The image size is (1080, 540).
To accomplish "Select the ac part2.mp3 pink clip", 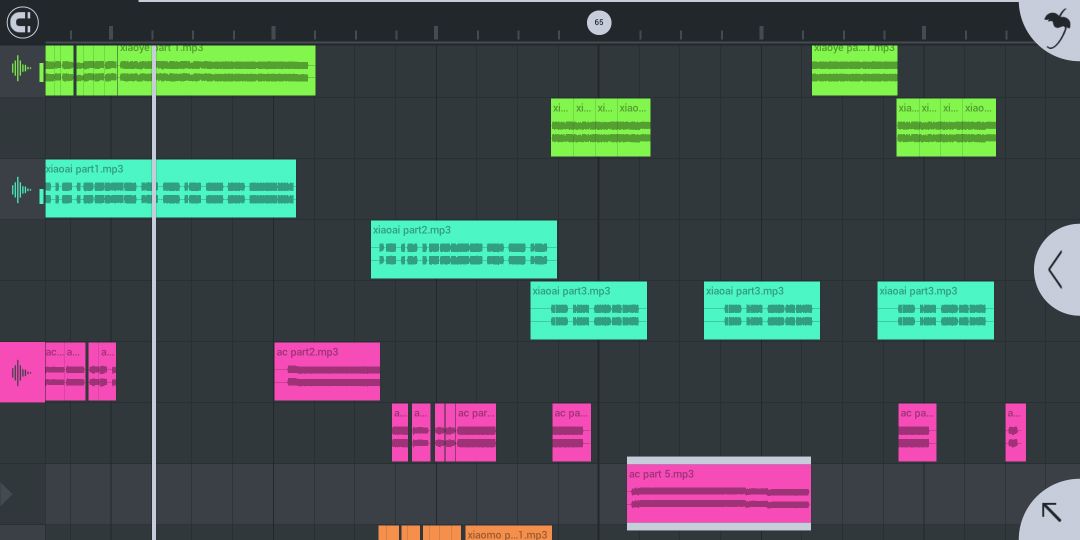I will pos(327,371).
